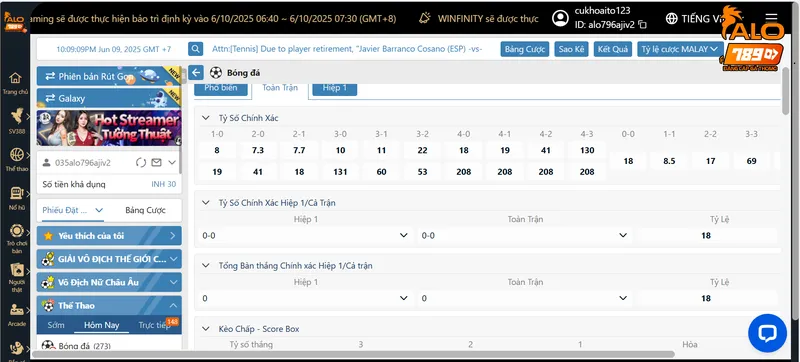Click the Tennis announcement text link
The width and height of the screenshot is (800, 362).
tap(347, 49)
